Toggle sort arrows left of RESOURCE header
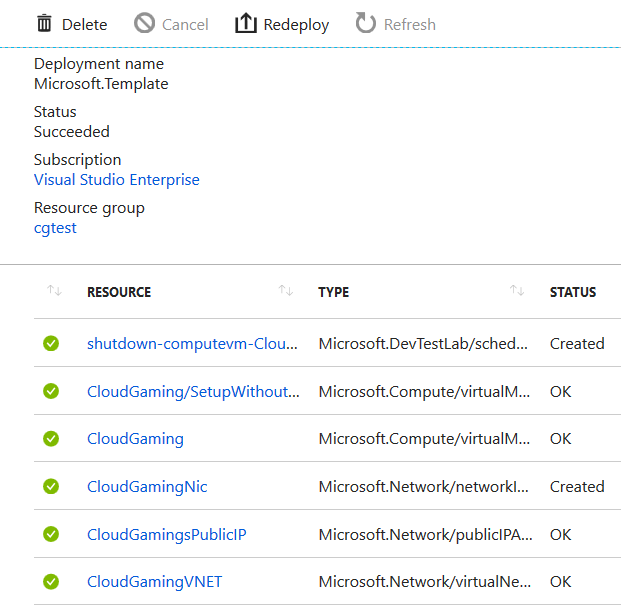 pos(54,292)
